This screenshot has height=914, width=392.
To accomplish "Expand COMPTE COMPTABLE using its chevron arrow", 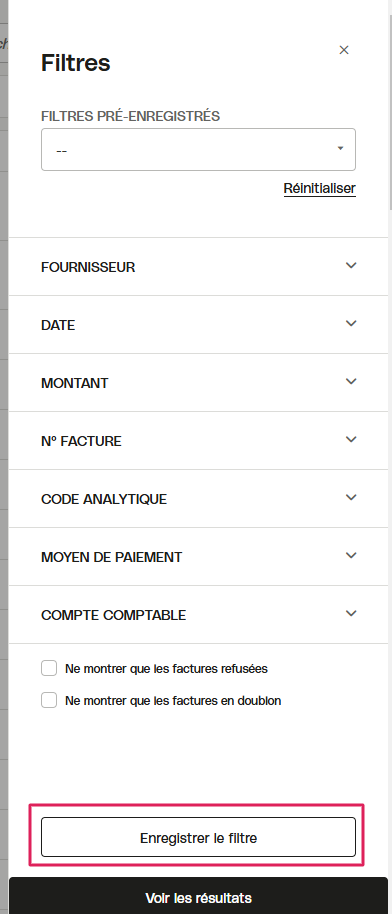I will [351, 614].
